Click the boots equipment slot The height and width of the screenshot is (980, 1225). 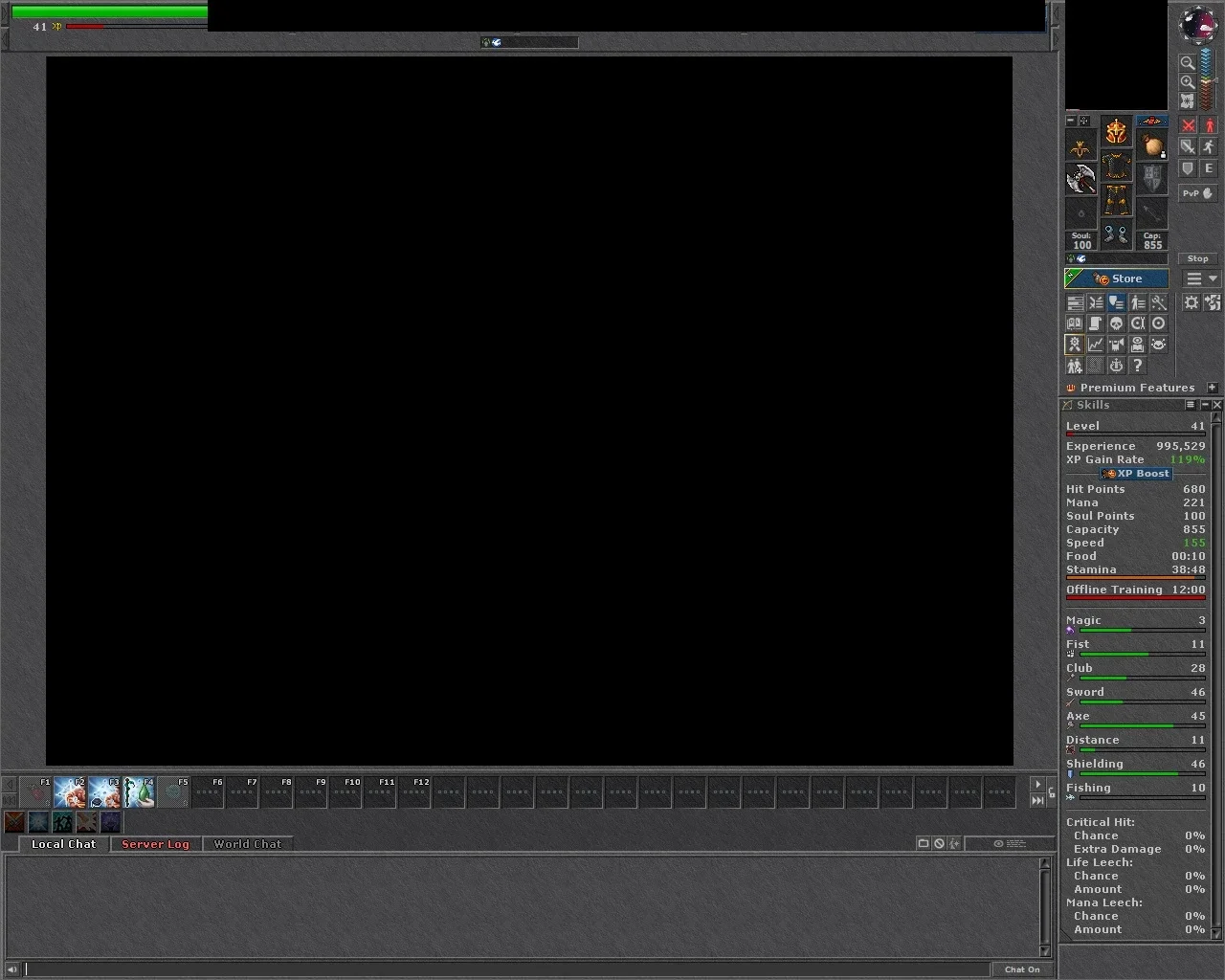pyautogui.click(x=1116, y=236)
